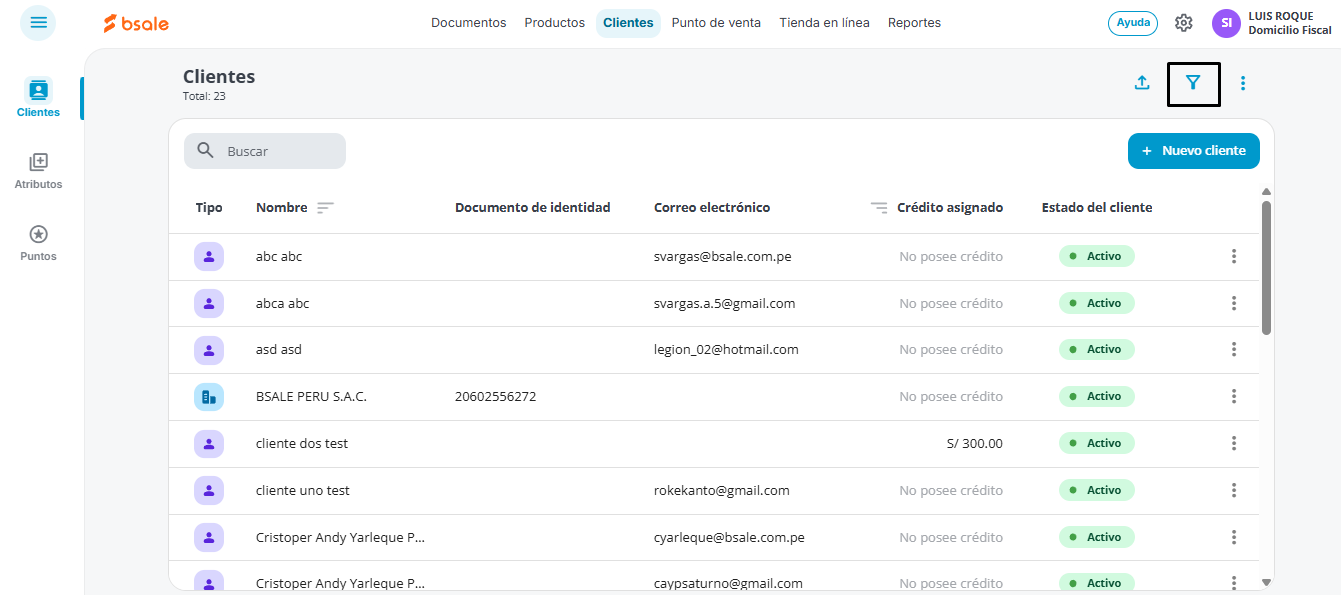Click company icon of BSALE PERU S.A.C.
This screenshot has height=595, width=1341.
208,397
